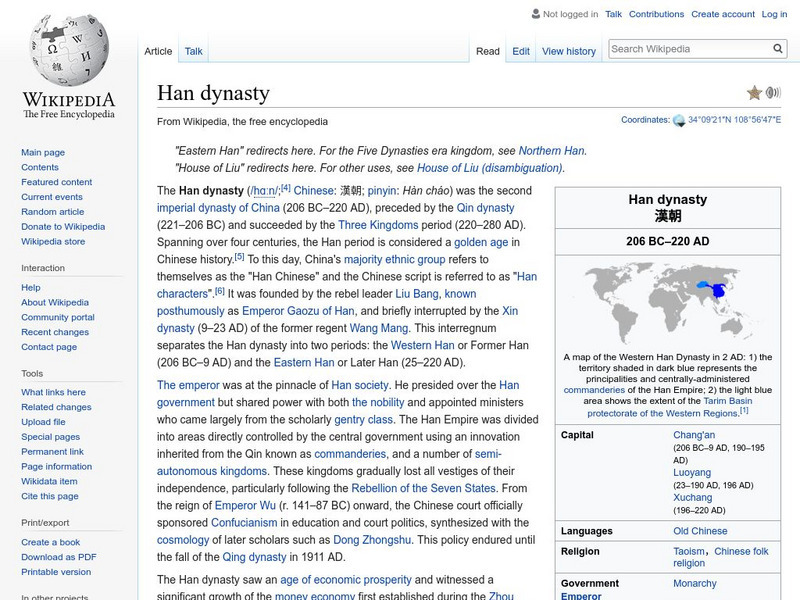Viewport: 800px width, 600px height.
Task: Click Cite this page
Action: [49, 495]
